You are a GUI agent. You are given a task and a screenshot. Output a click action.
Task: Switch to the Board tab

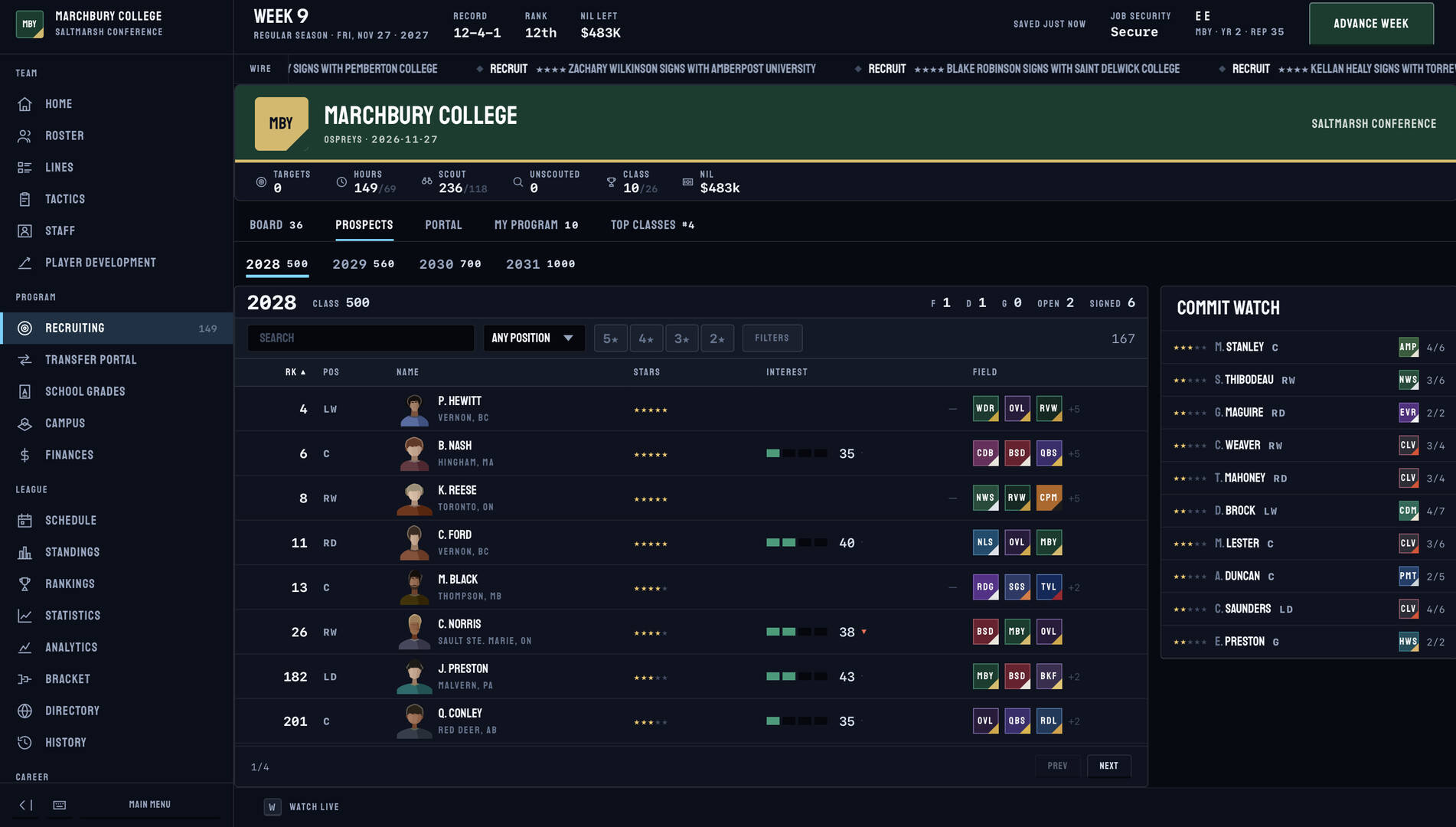pyautogui.click(x=276, y=225)
